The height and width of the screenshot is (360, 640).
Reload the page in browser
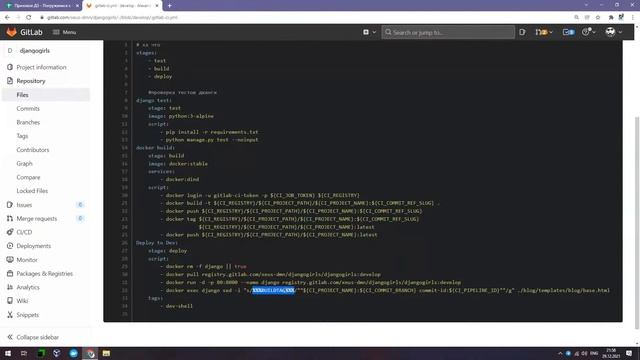point(29,17)
